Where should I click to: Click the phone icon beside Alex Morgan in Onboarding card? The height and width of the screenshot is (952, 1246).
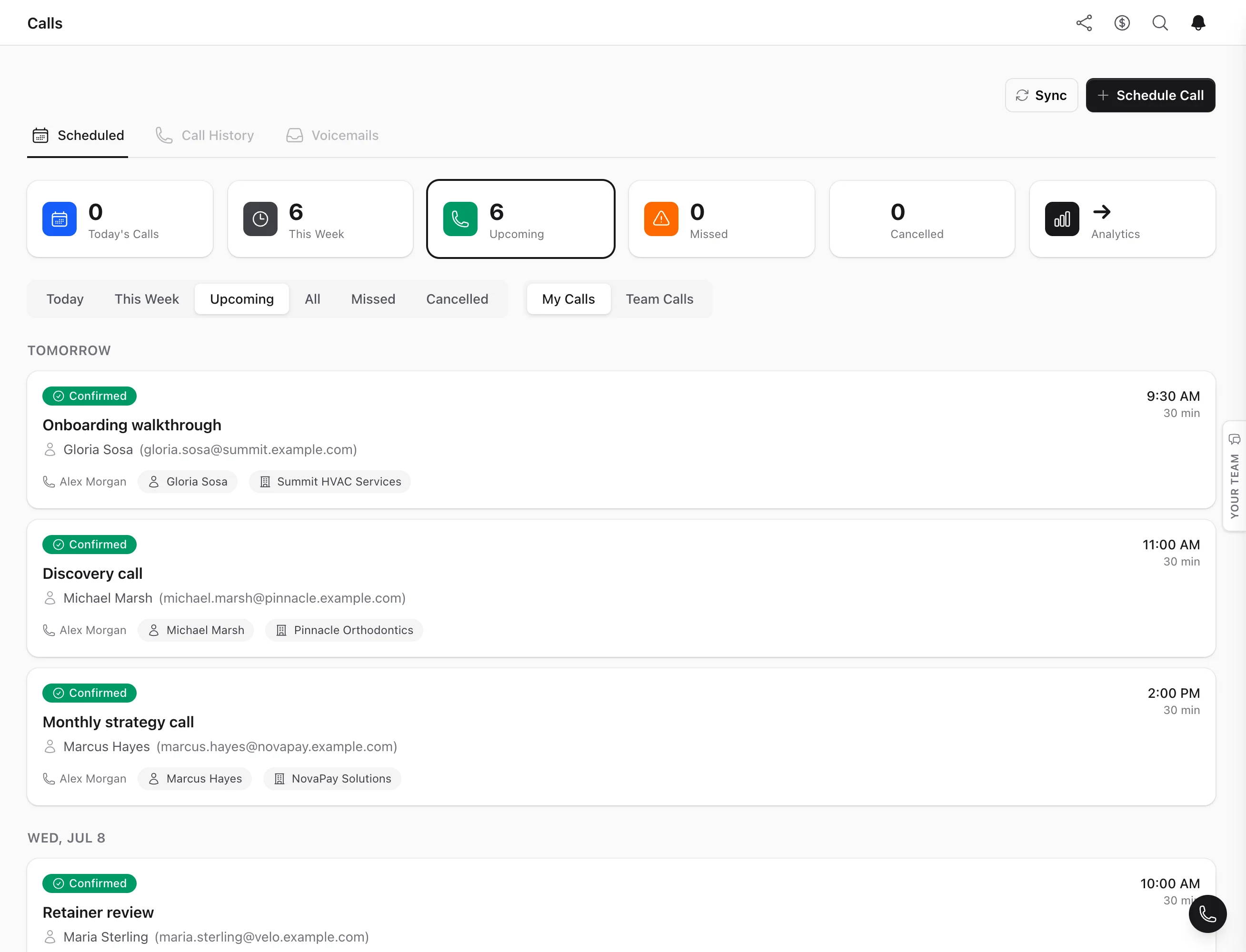tap(50, 482)
